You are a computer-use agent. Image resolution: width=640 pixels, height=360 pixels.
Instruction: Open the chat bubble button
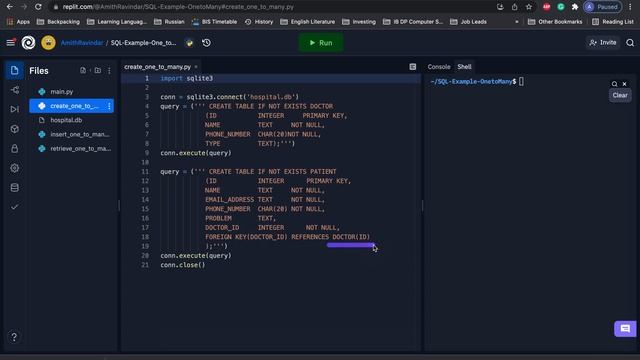tap(625, 329)
